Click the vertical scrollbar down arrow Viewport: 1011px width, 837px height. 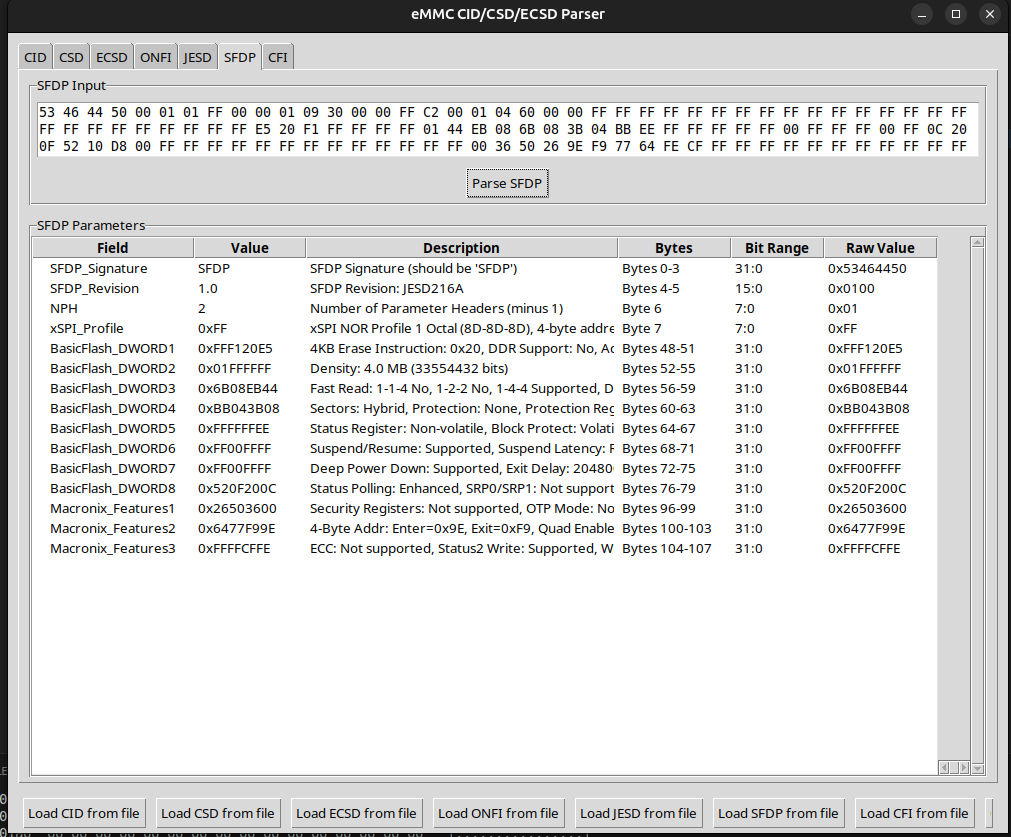click(977, 768)
